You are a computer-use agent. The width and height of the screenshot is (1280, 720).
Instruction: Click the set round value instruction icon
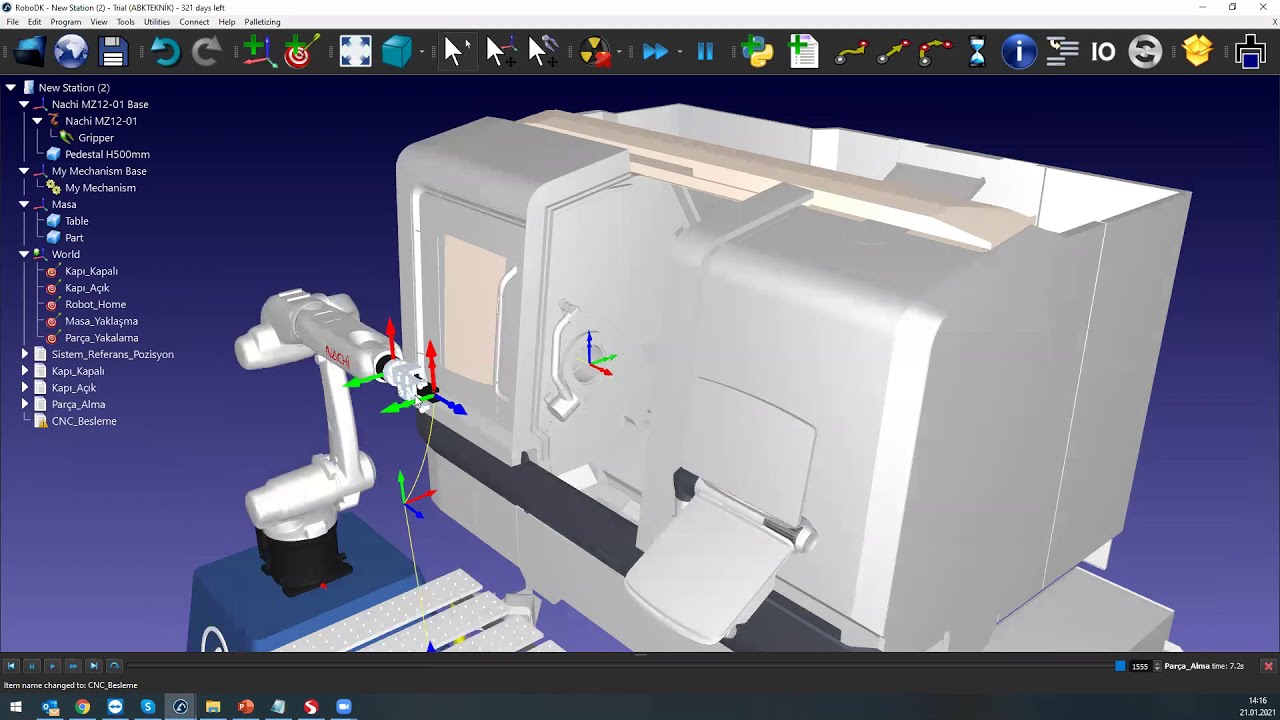tap(1145, 51)
